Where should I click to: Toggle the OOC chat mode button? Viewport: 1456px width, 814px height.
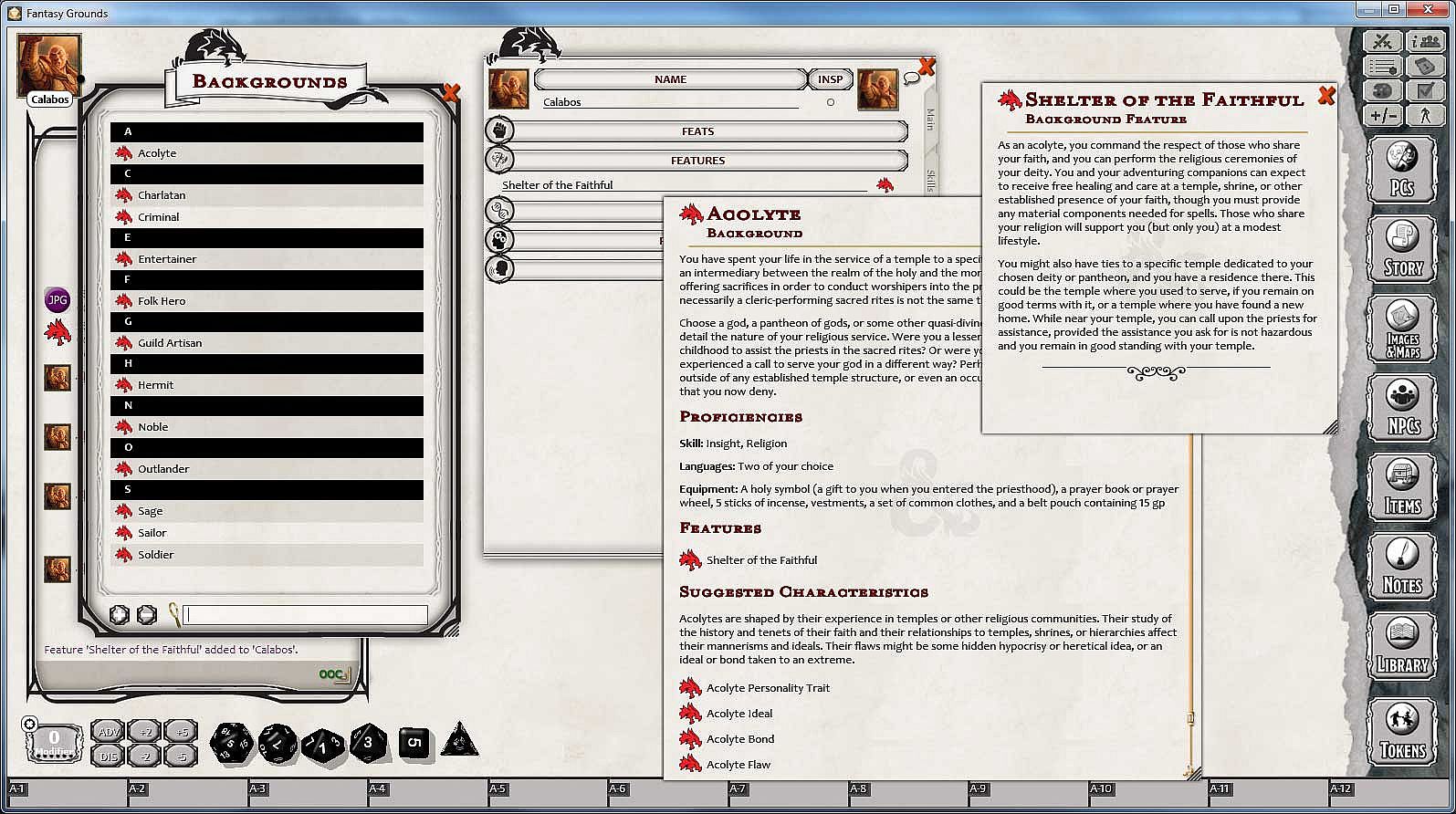(x=333, y=675)
